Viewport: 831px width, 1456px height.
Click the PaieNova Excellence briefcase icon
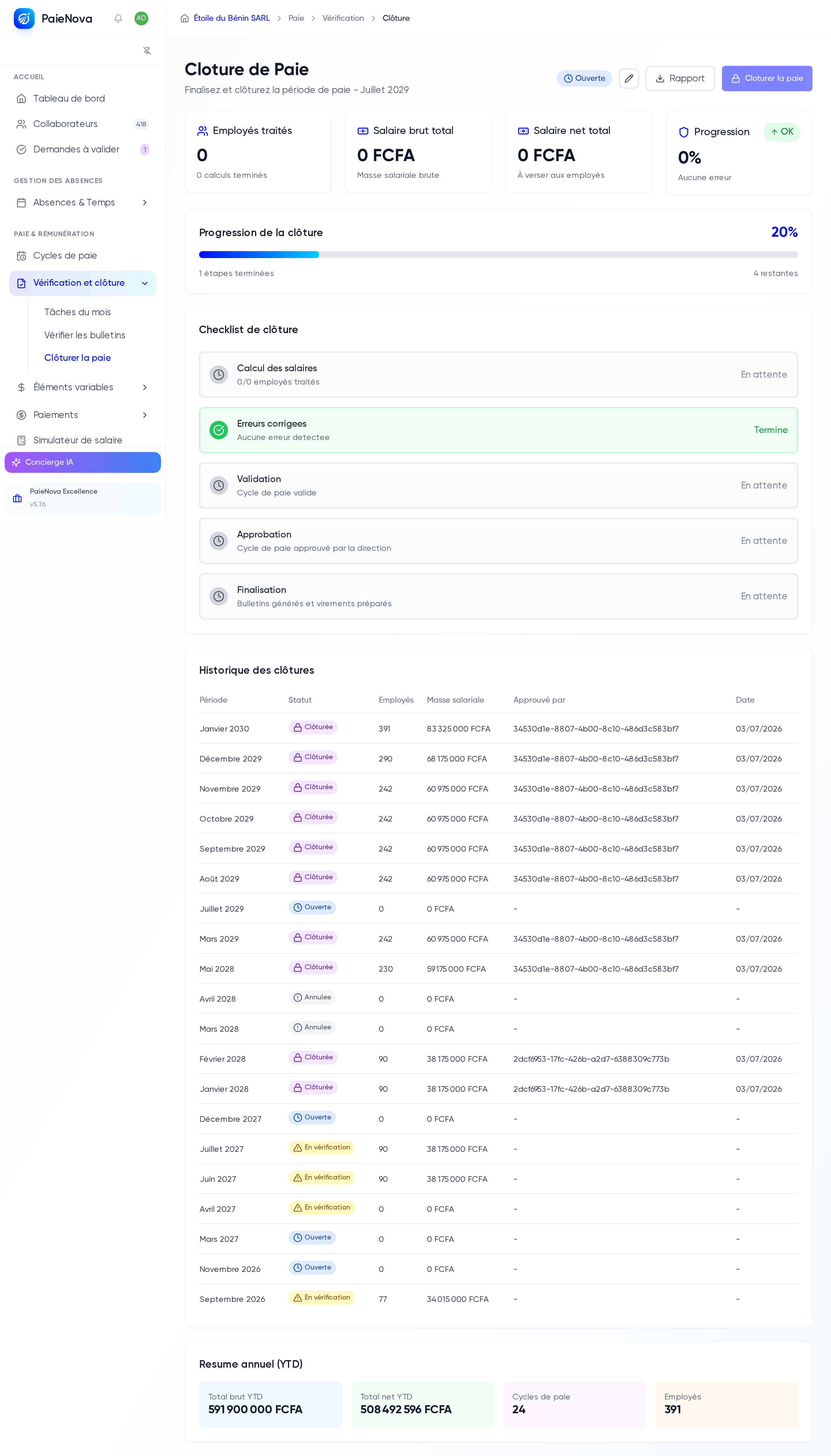tap(18, 499)
